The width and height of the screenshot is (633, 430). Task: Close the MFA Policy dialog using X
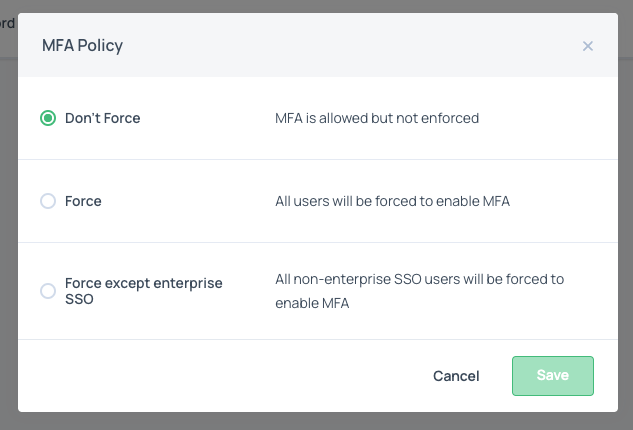588,46
